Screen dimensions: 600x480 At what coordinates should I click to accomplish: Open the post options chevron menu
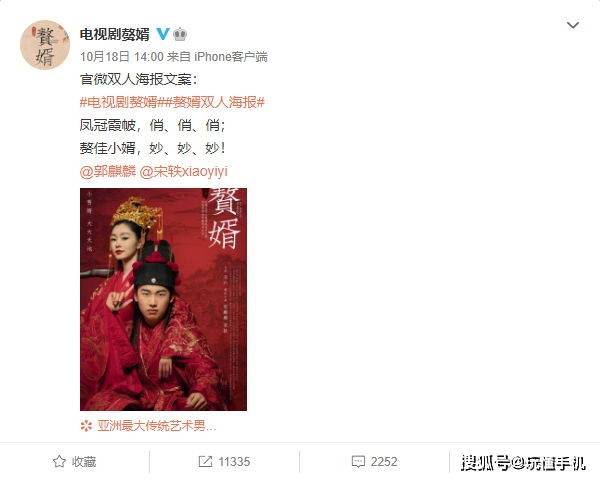click(572, 25)
